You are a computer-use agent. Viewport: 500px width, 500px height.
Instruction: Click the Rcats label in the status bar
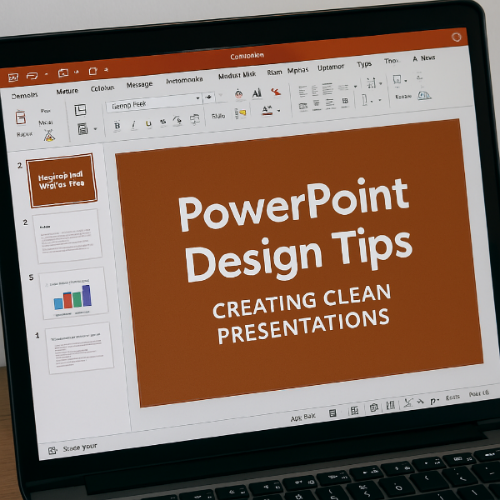pyautogui.click(x=452, y=397)
